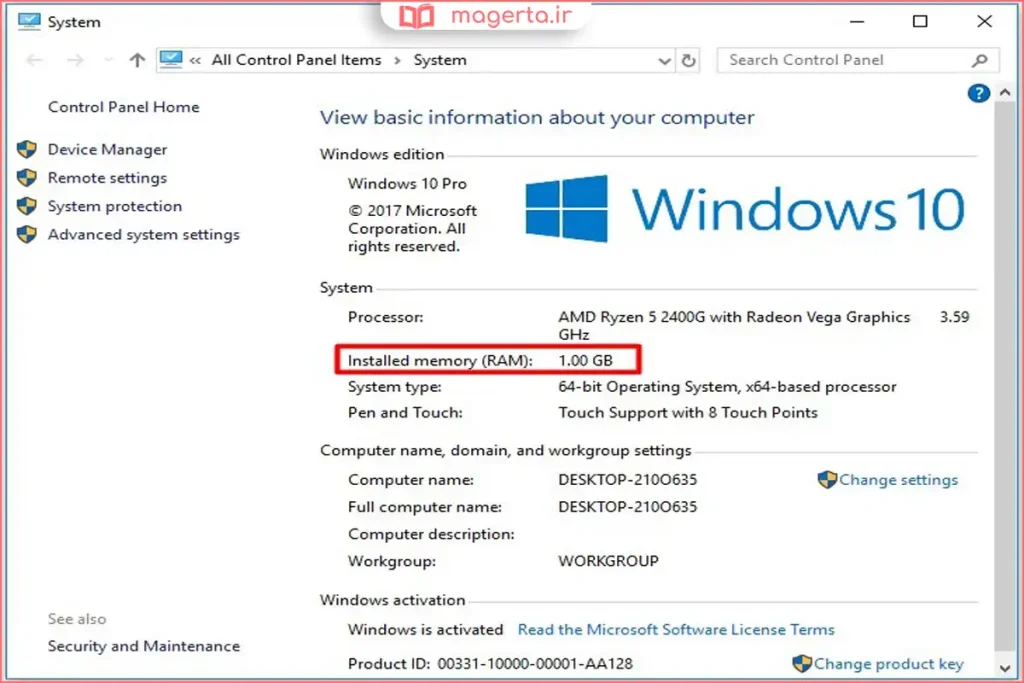This screenshot has width=1024, height=683.
Task: Click the shield icon next to Change product key
Action: point(802,664)
